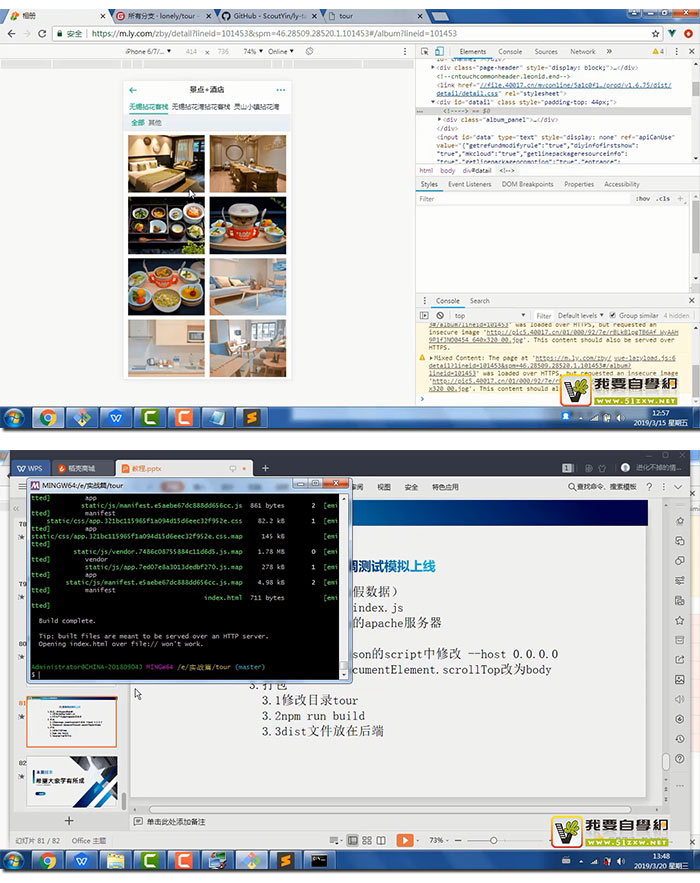Open the three-dot menu in mobile page header
Viewport: 700px width, 883px height.
(280, 90)
